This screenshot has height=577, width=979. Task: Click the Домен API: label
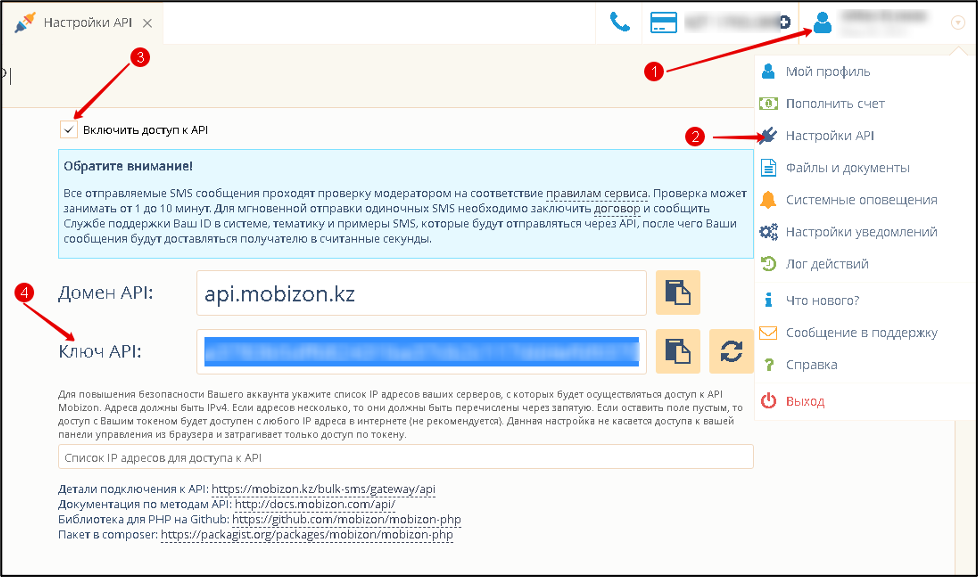(106, 293)
